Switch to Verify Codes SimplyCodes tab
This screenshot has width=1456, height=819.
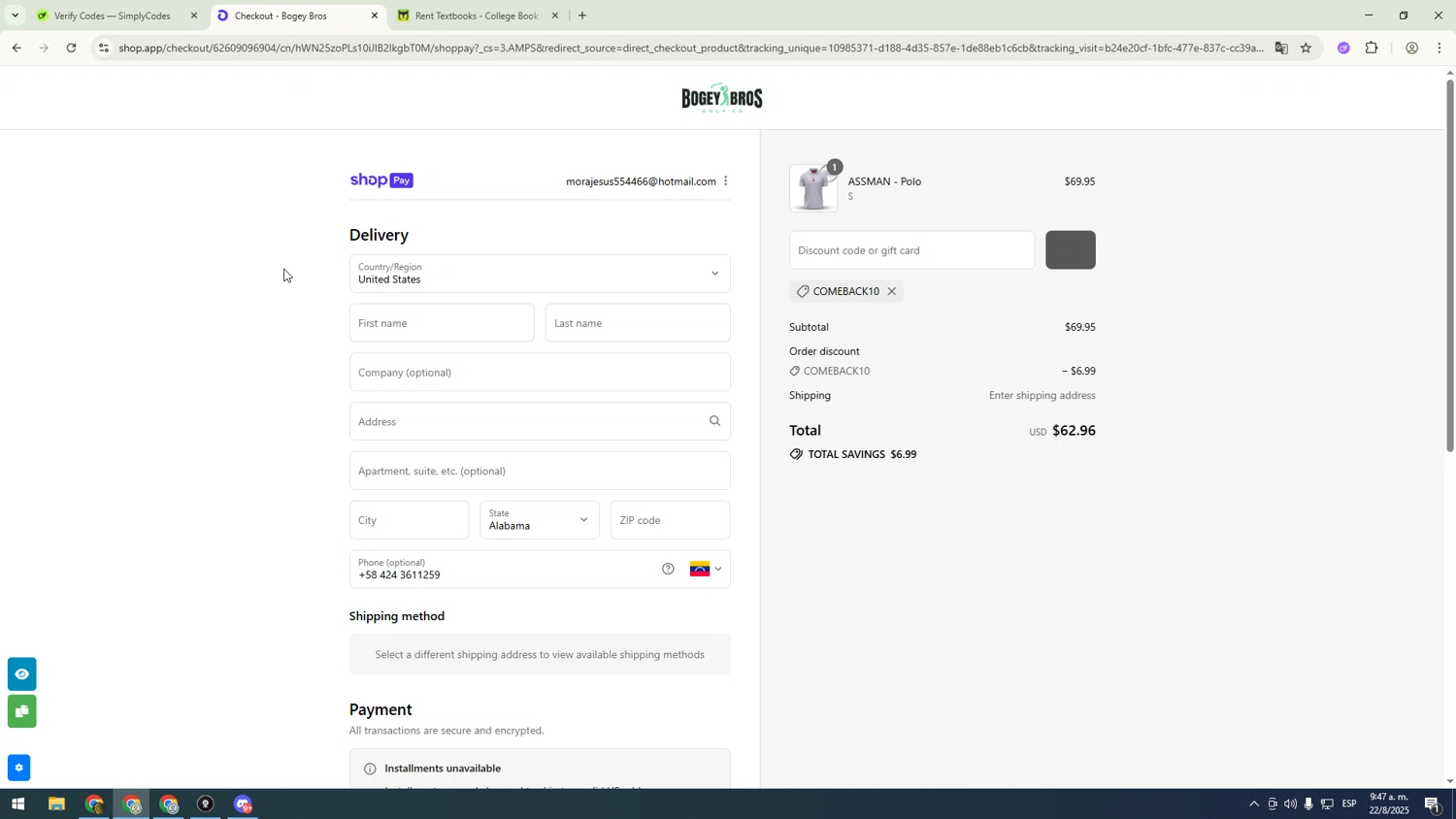[x=113, y=16]
